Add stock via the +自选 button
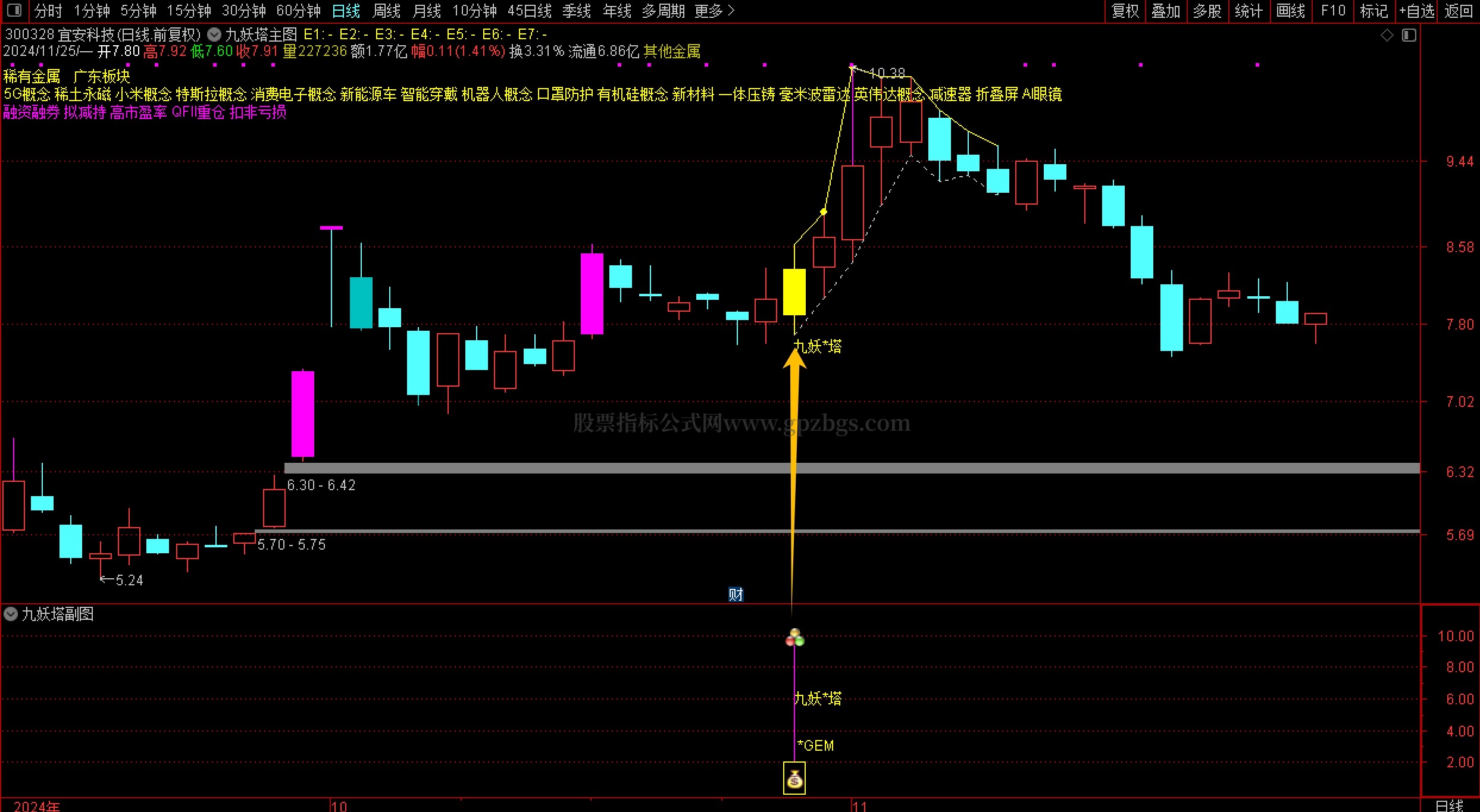 1416,11
